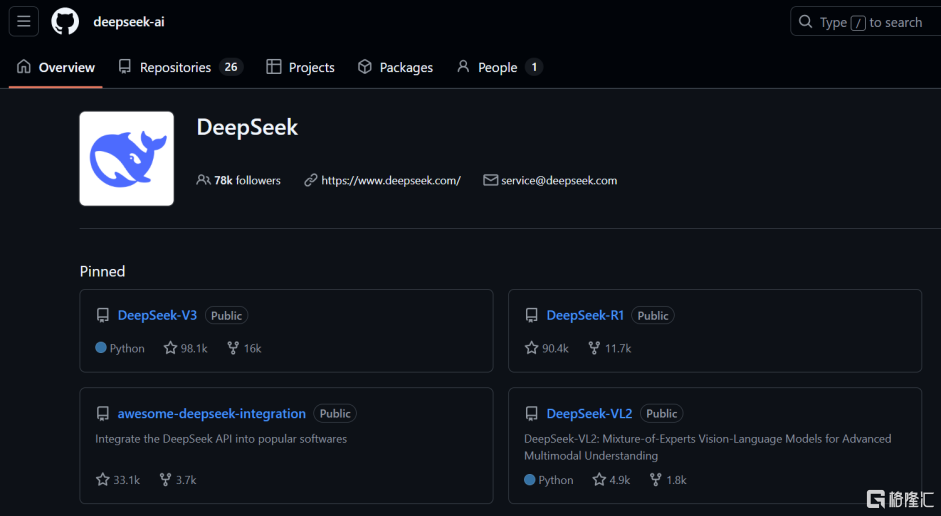This screenshot has width=941, height=516.
Task: View awesome-deepseek-integration stars (33.1k)
Action: pos(118,480)
